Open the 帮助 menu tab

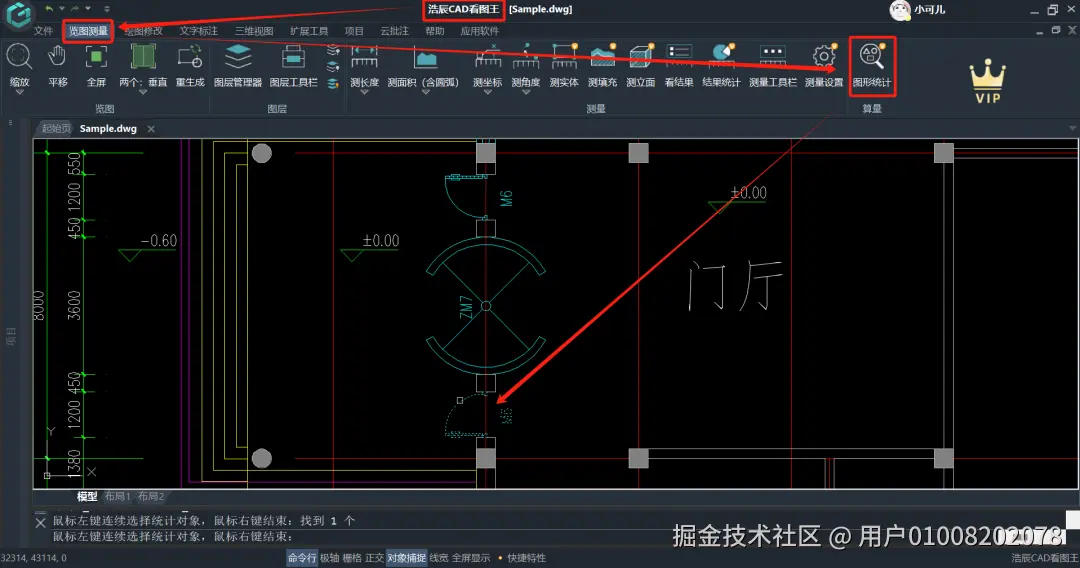(x=435, y=31)
